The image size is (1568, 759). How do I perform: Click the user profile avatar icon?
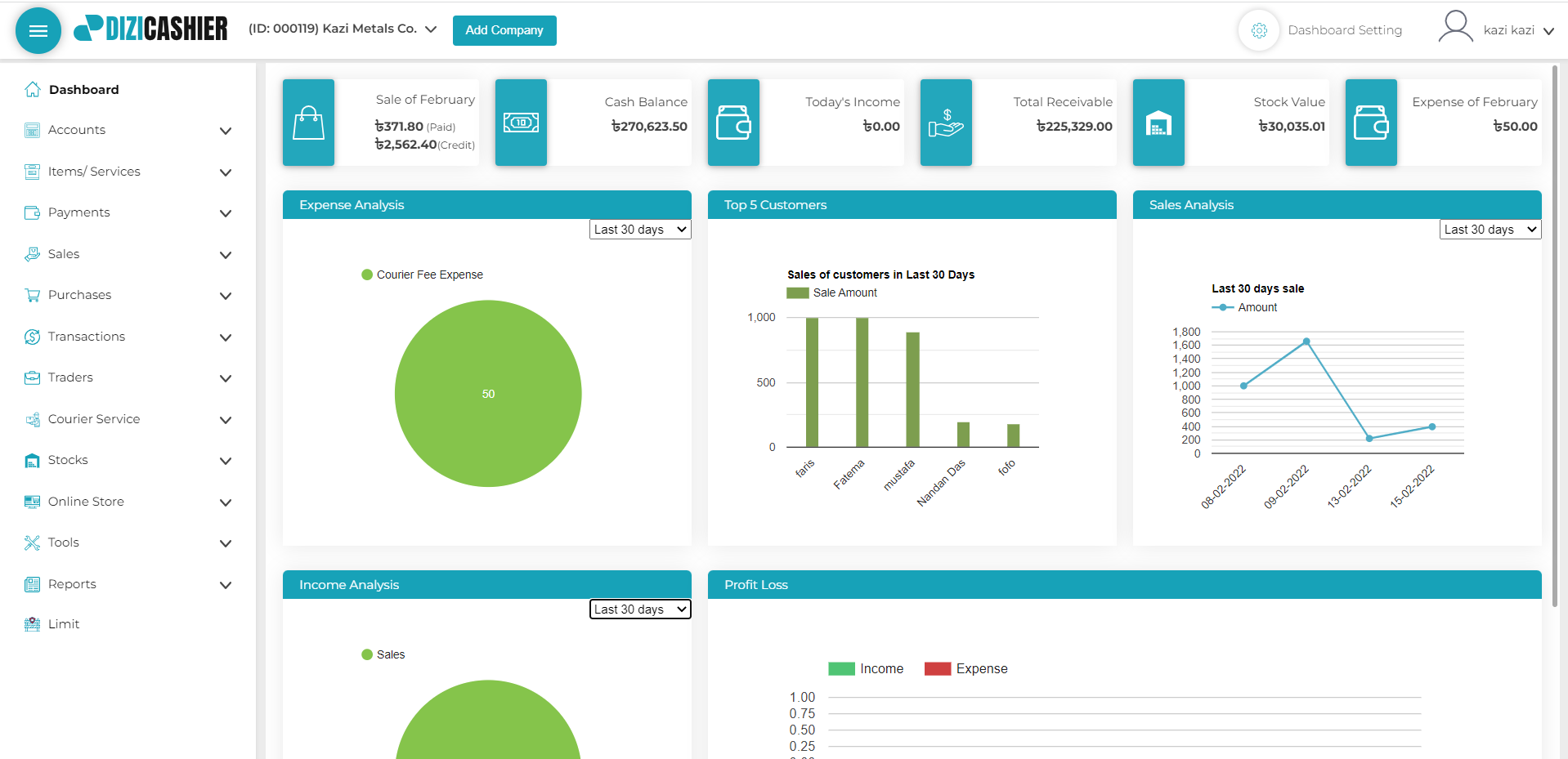pos(1455,27)
